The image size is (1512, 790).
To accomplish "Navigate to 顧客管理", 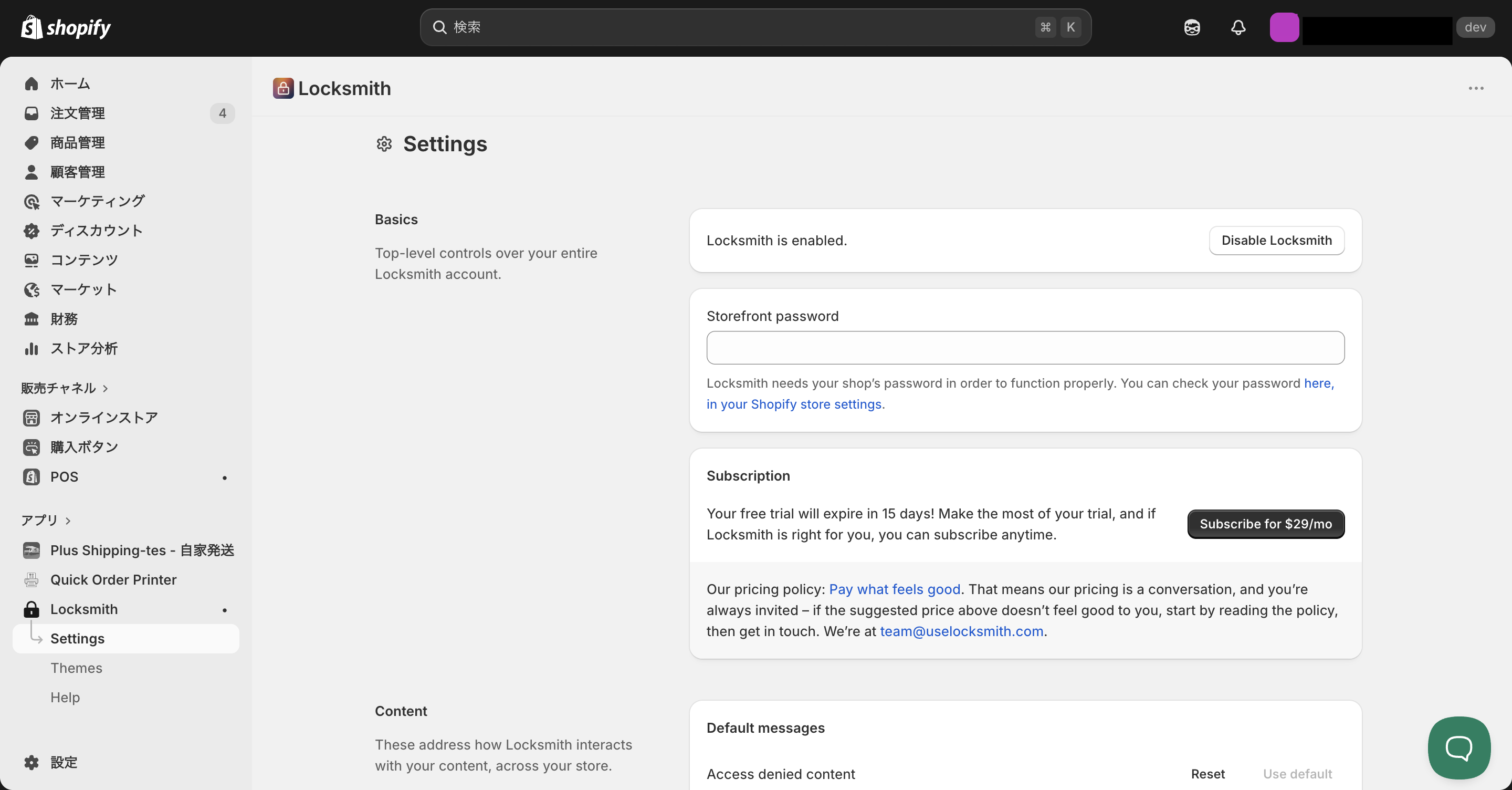I will click(78, 172).
